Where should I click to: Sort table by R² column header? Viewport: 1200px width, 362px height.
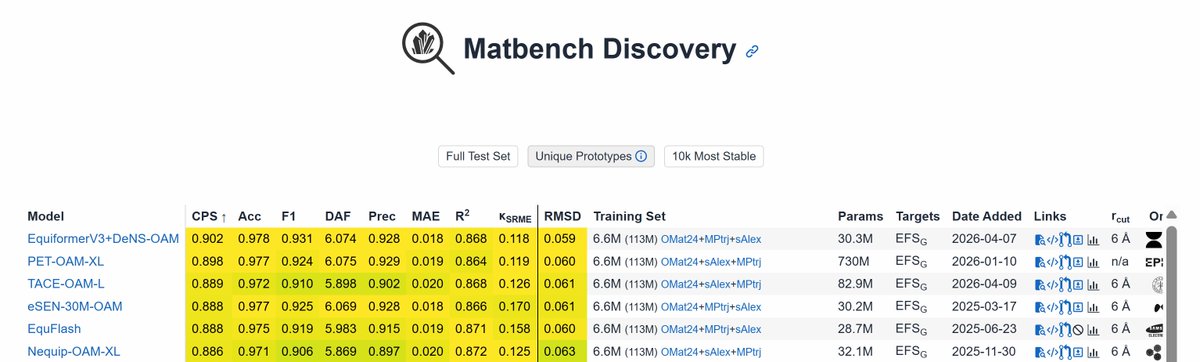[x=463, y=215]
